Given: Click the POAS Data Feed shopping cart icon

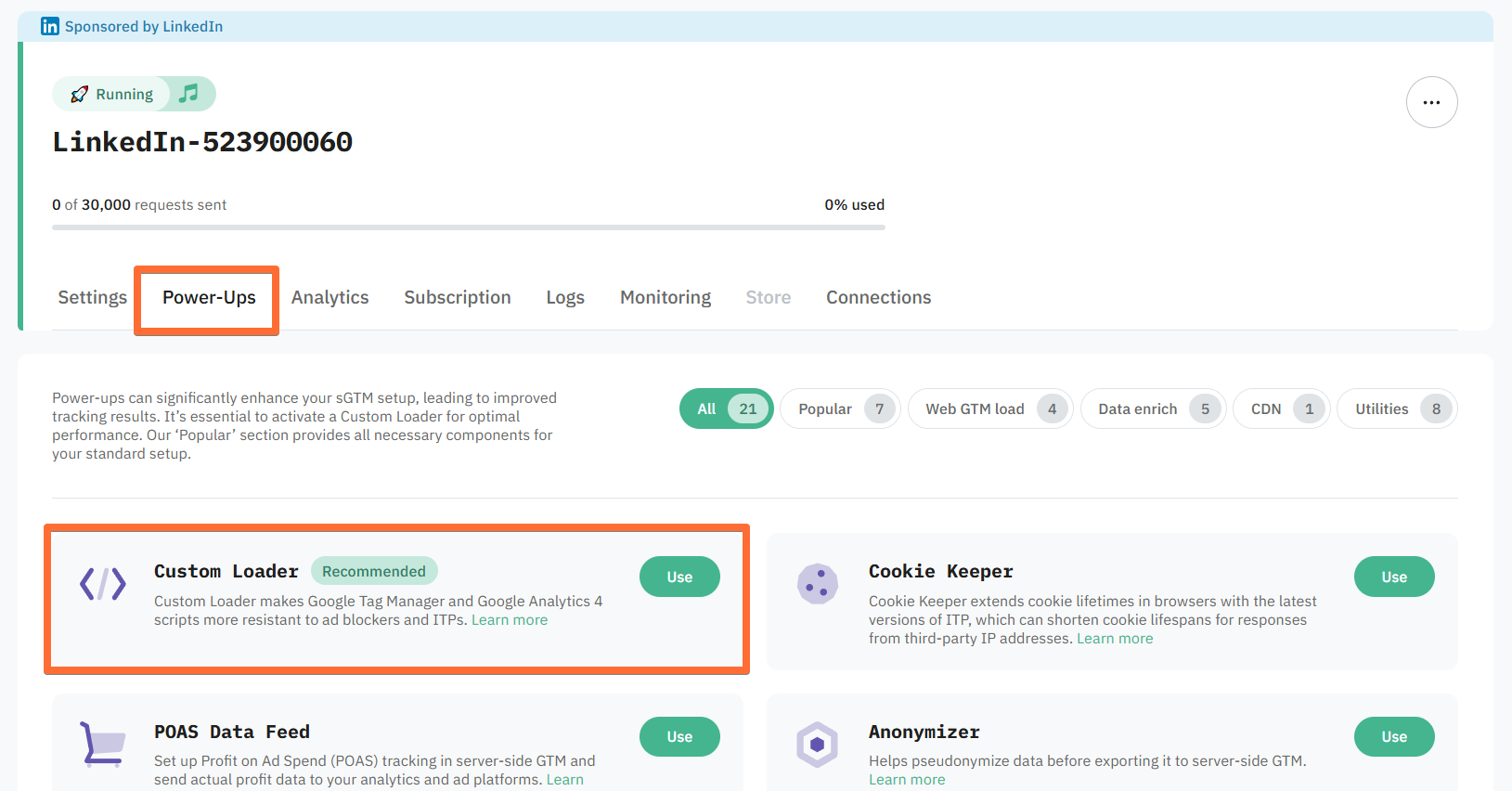Looking at the screenshot, I should [x=103, y=744].
